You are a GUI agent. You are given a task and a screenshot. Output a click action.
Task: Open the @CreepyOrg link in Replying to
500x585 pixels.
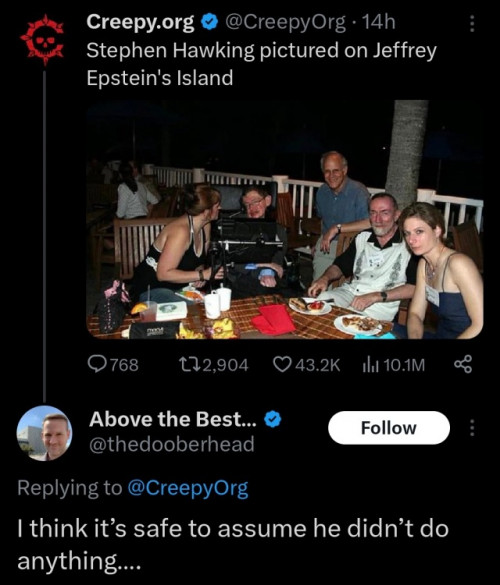tap(188, 488)
